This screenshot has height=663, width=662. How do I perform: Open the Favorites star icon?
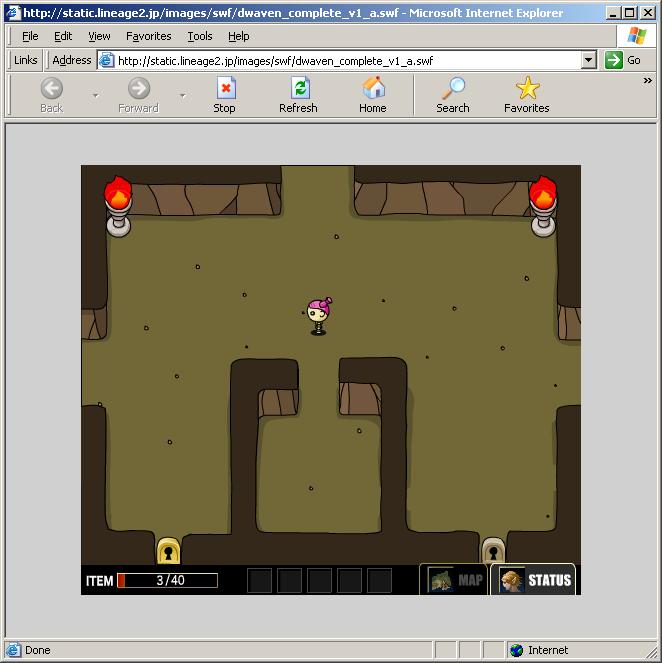tap(527, 95)
